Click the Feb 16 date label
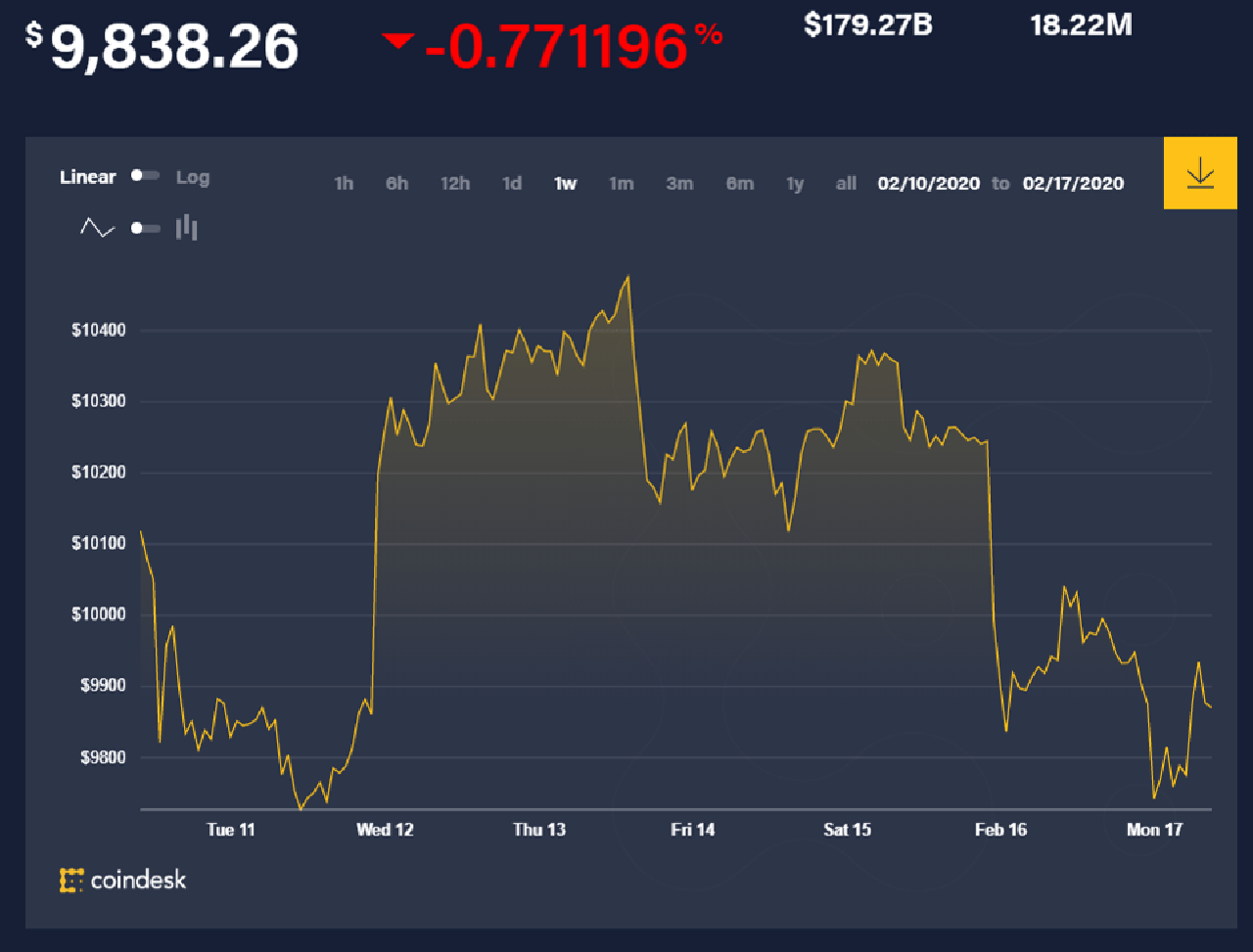 coord(1001,830)
